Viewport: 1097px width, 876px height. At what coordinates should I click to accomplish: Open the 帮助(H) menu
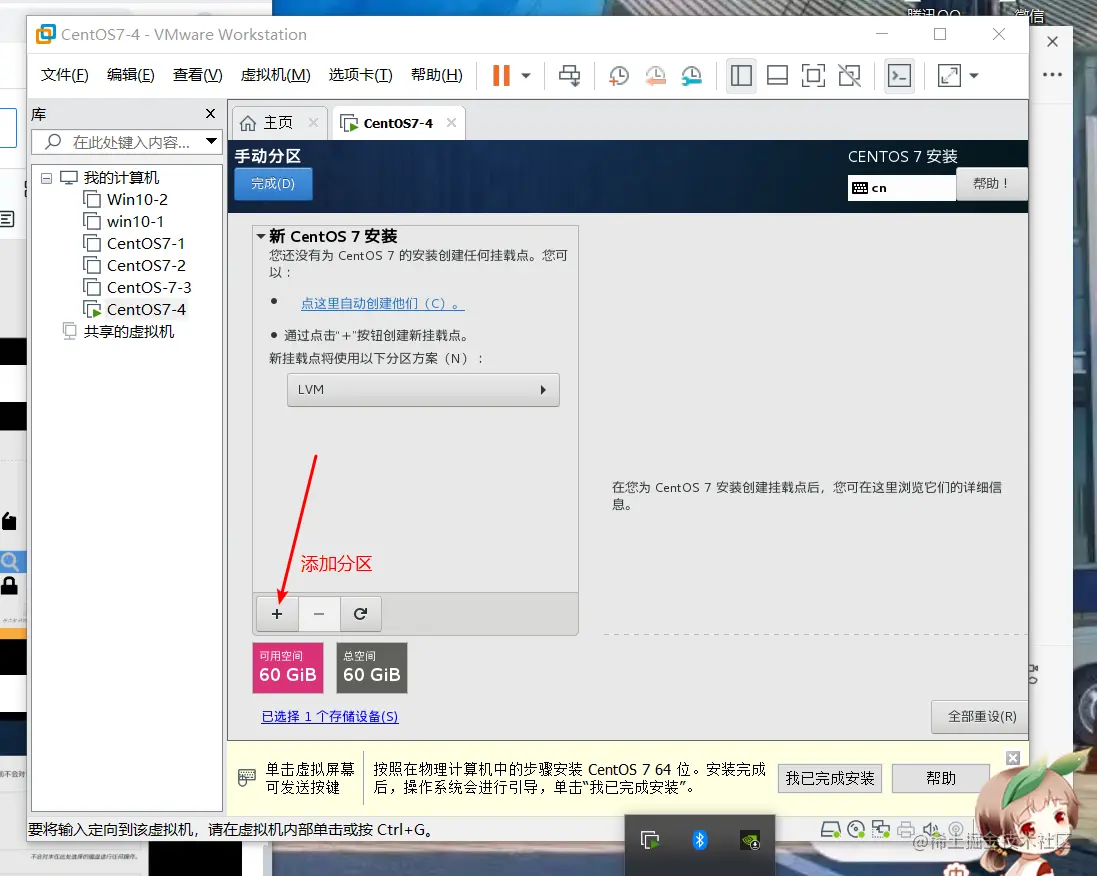(x=437, y=75)
